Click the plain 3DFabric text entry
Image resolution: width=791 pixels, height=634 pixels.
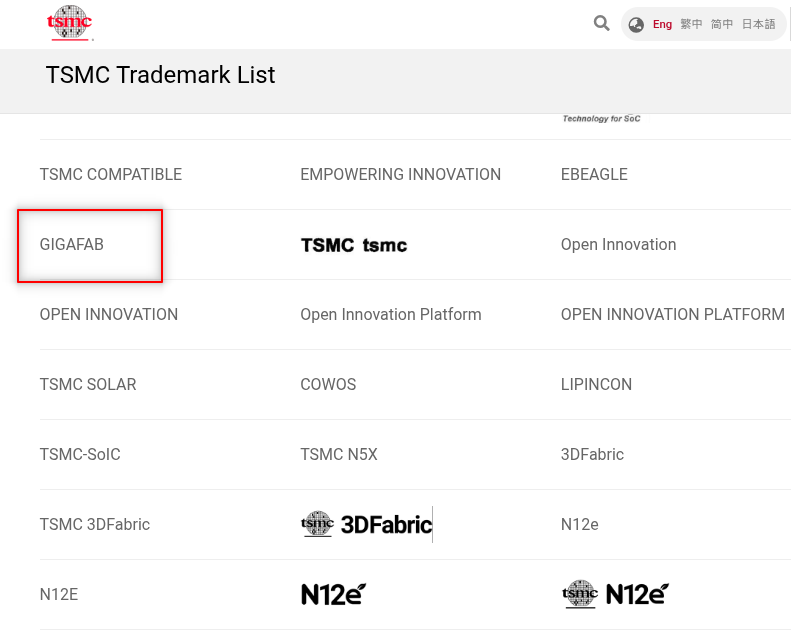coord(592,455)
